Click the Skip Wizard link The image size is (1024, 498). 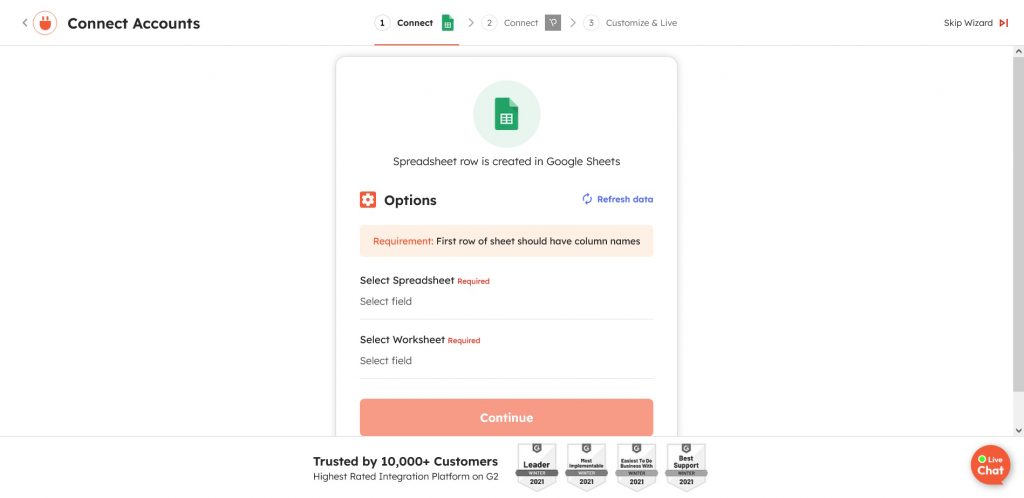click(968, 23)
